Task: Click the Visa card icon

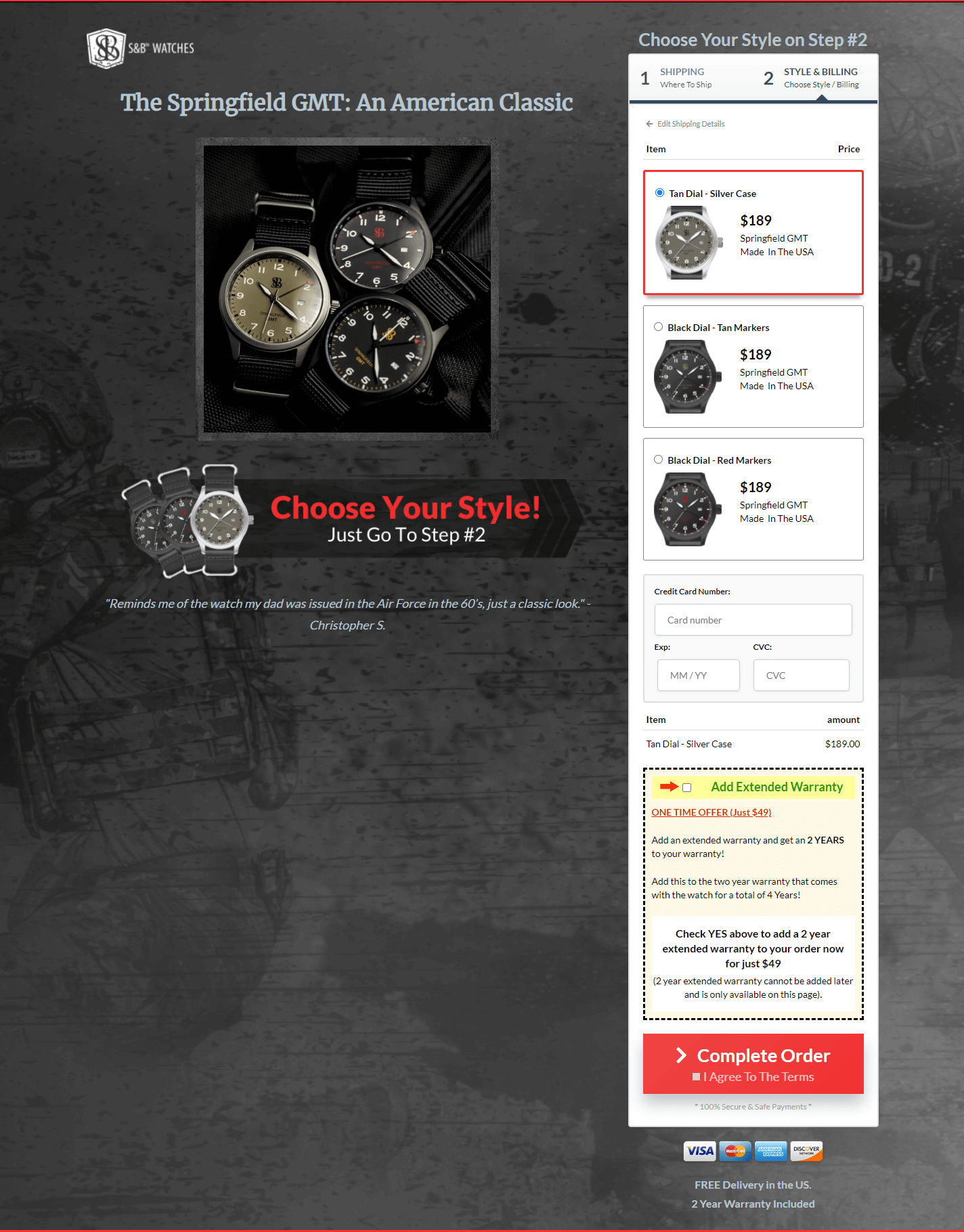Action: coord(699,1151)
